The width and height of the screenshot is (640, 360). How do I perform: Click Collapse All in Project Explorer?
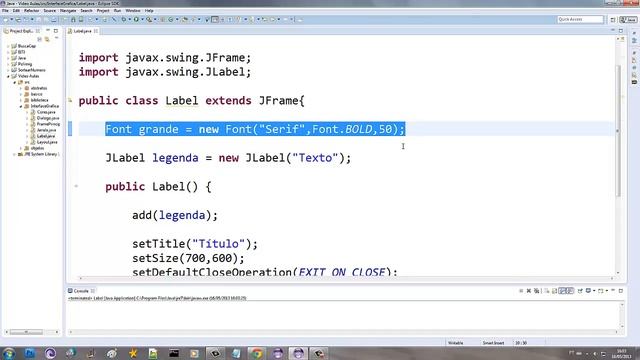click(x=40, y=39)
